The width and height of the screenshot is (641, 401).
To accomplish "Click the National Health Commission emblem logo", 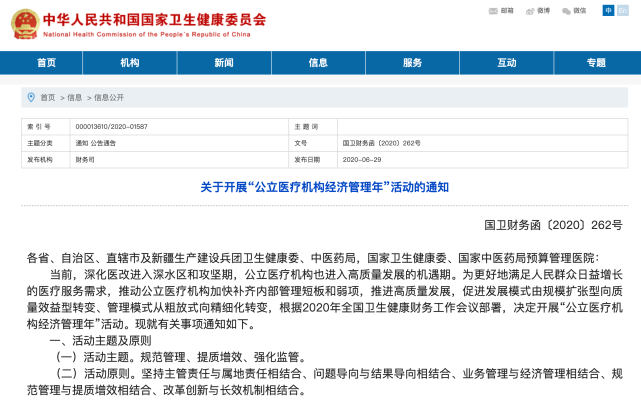I will (23, 22).
